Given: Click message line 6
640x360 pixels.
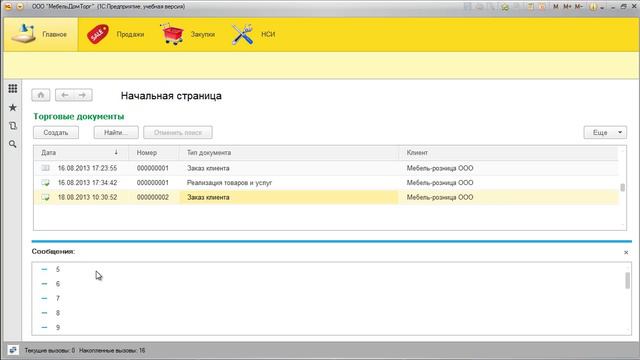Looking at the screenshot, I should point(58,284).
